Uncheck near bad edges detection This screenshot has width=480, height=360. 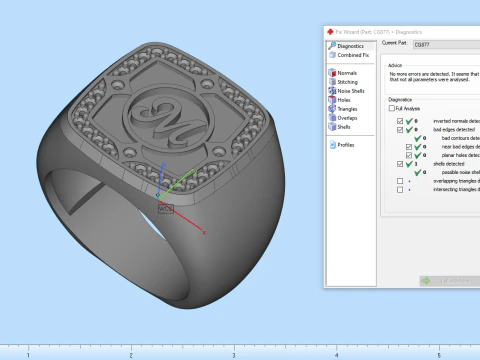(x=409, y=147)
